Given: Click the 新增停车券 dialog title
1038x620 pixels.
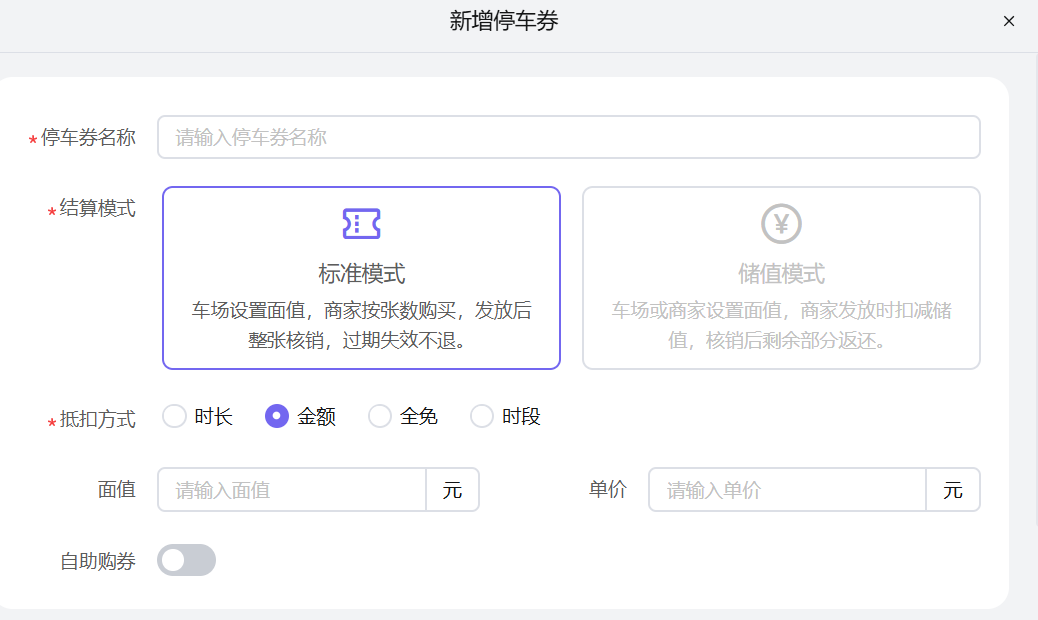Looking at the screenshot, I should 505,20.
